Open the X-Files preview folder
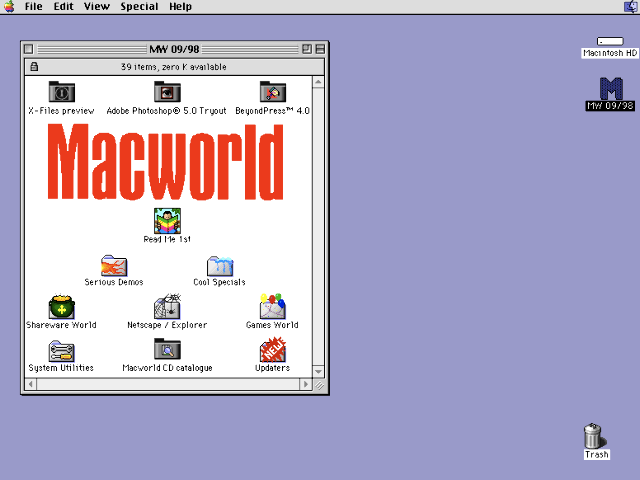This screenshot has width=640, height=480. point(62,92)
